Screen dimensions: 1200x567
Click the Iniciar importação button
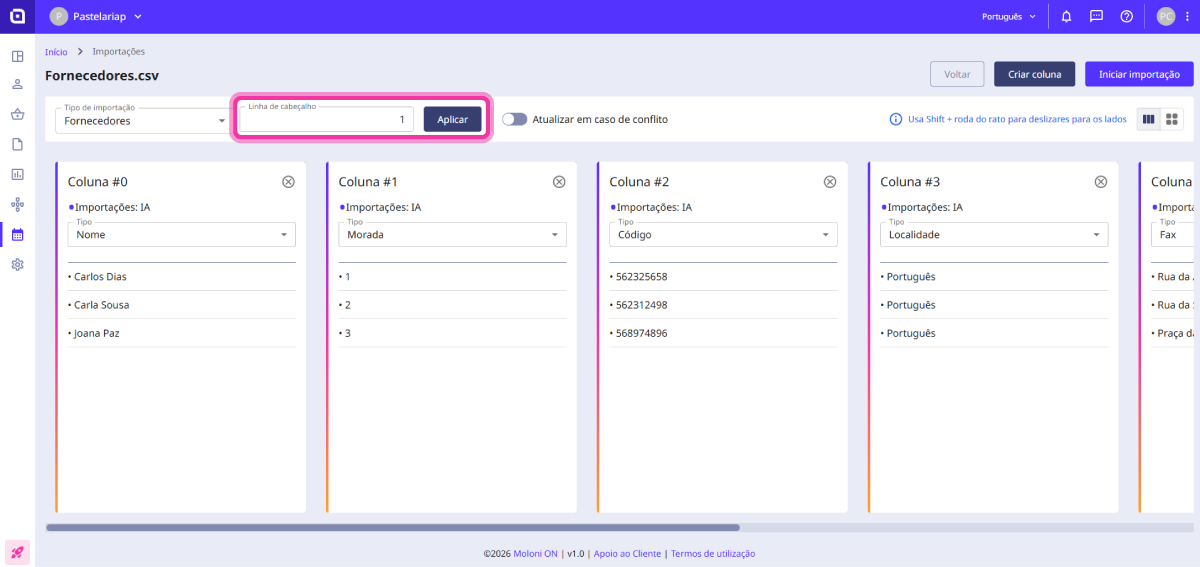pos(1139,74)
